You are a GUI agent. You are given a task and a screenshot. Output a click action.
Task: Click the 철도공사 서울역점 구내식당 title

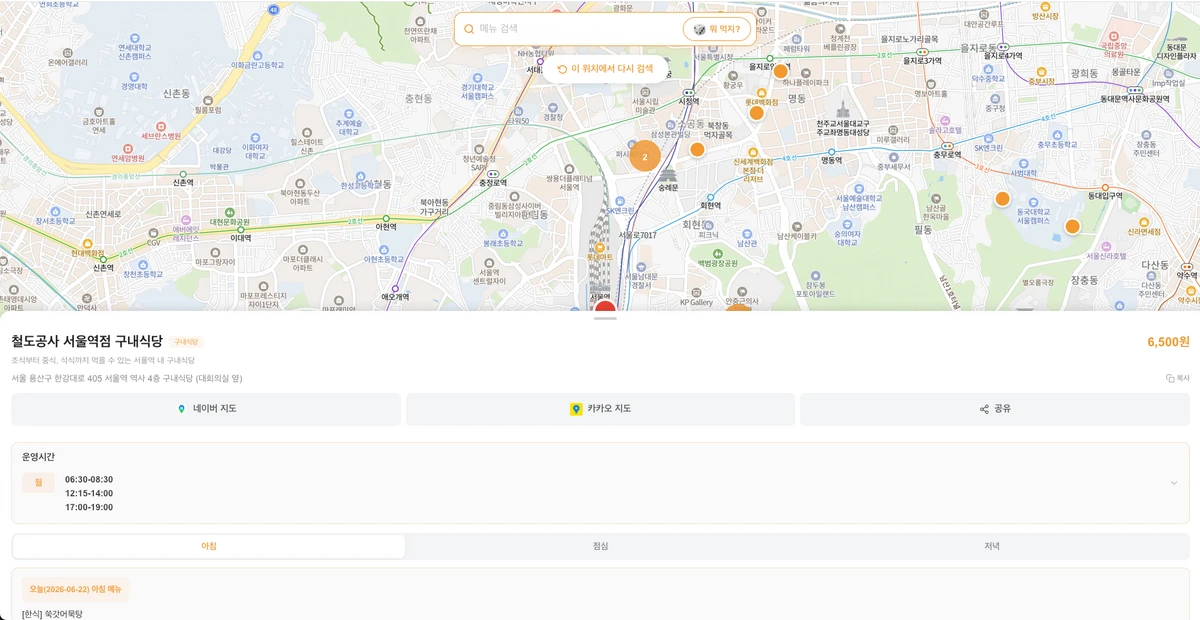pyautogui.click(x=87, y=342)
